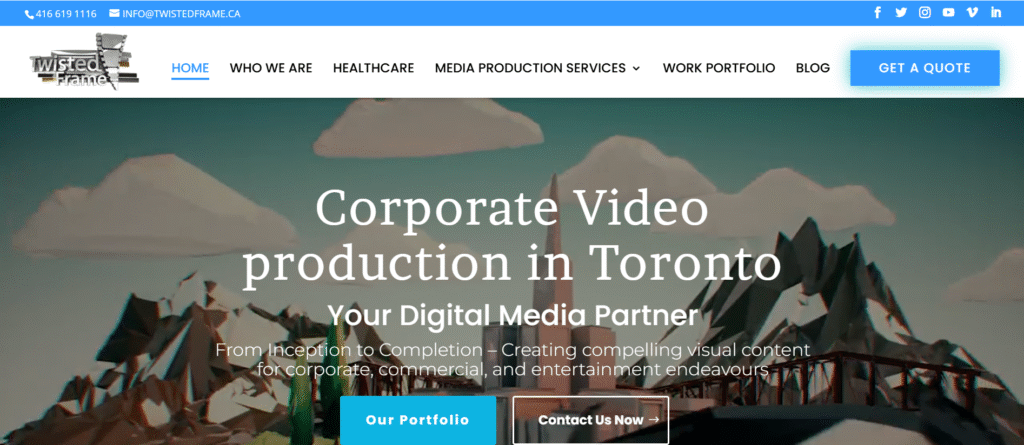Click the envelope icon beside the email address
The height and width of the screenshot is (445, 1024).
point(114,13)
